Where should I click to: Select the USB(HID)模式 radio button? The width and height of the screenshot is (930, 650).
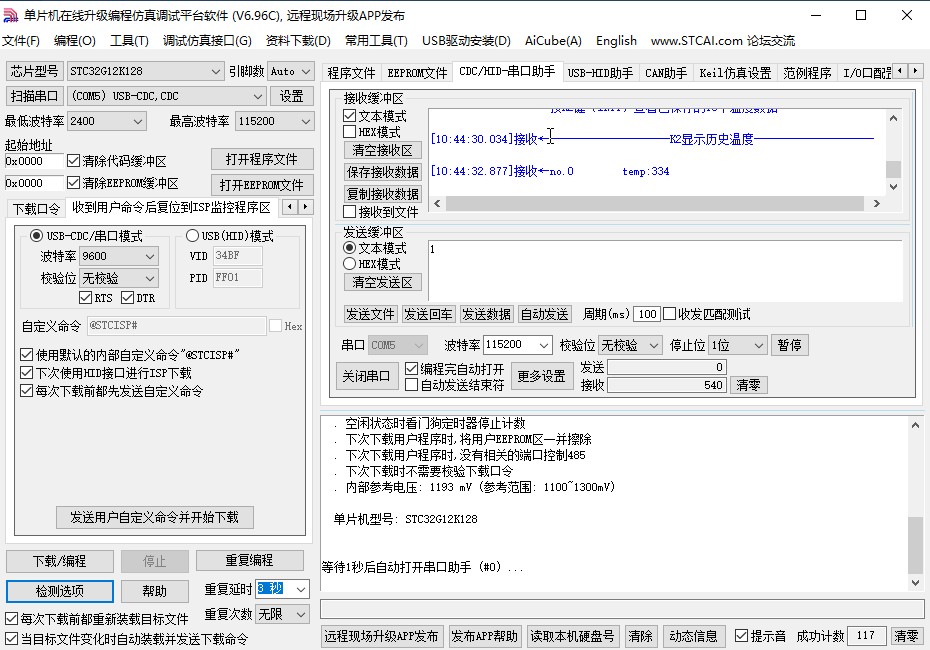click(x=193, y=236)
